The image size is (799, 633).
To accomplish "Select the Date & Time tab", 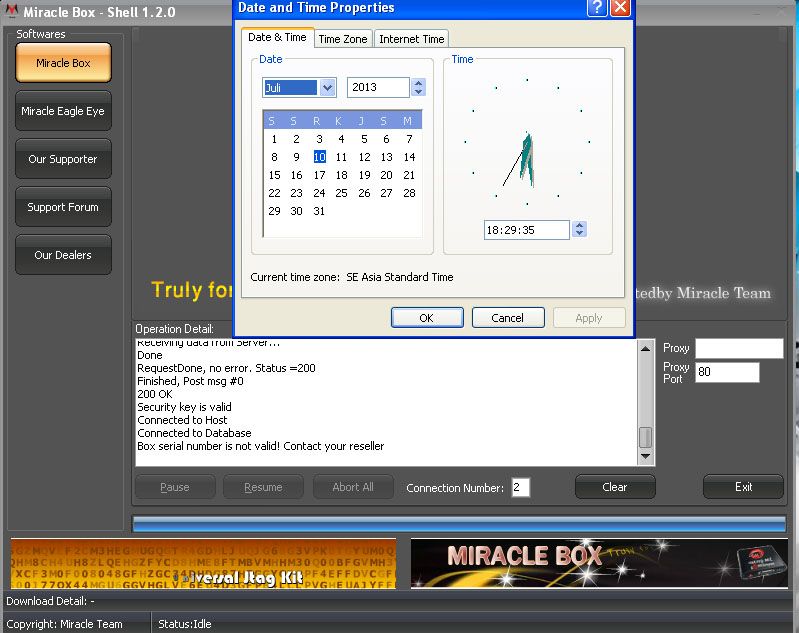I will 277,37.
